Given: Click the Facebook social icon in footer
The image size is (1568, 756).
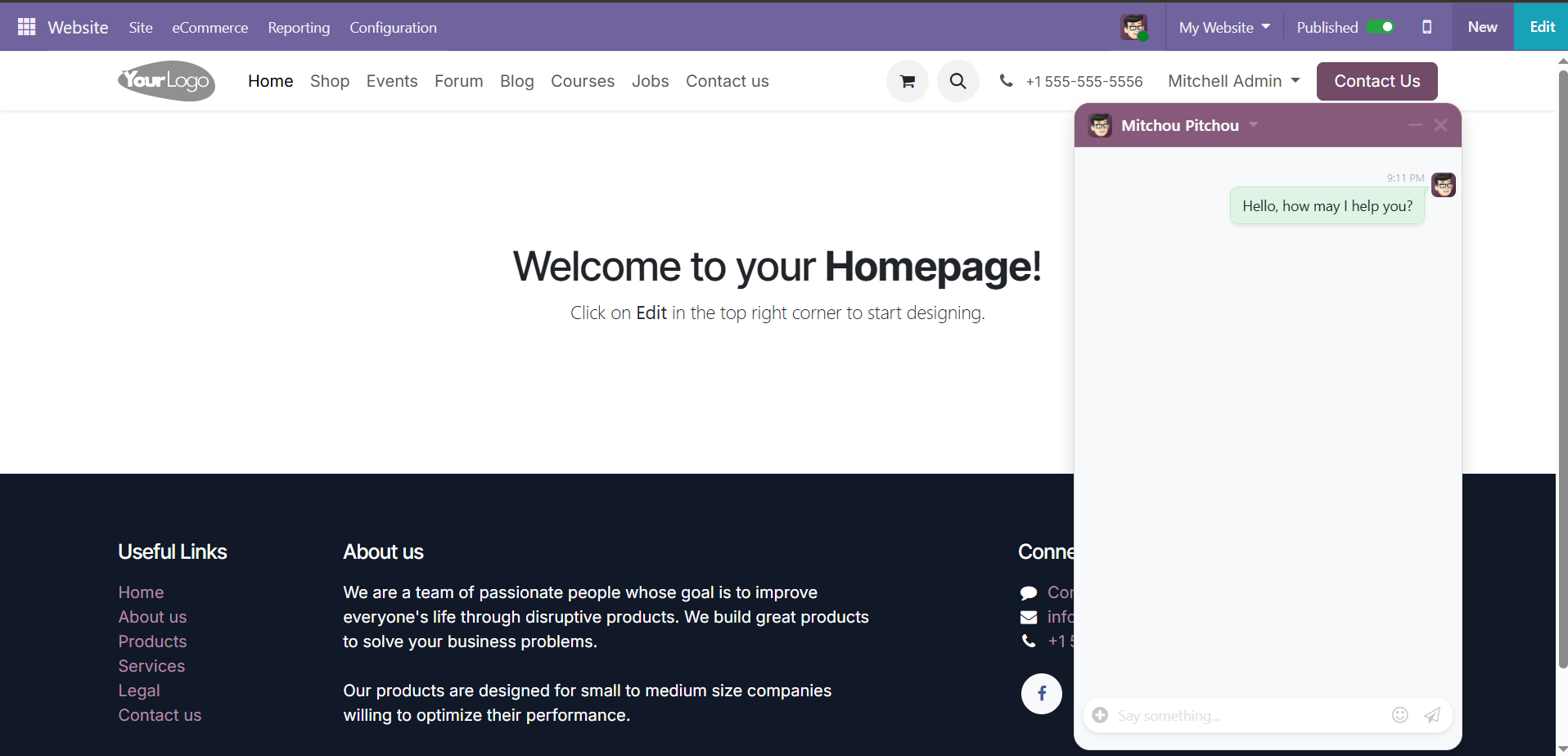Looking at the screenshot, I should 1041,694.
